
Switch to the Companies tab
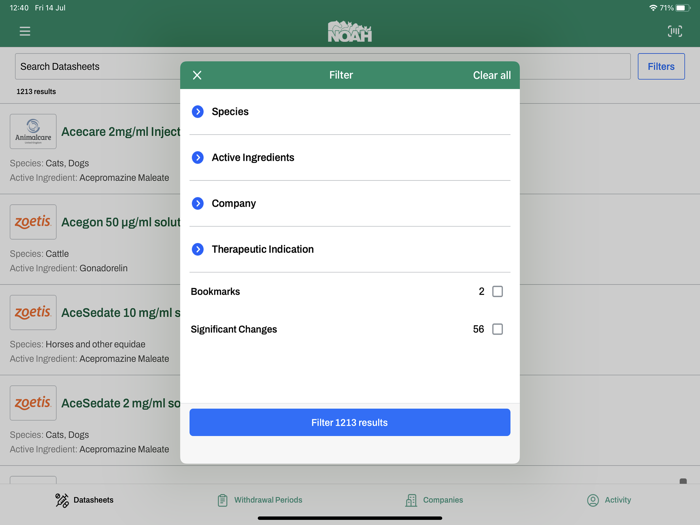434,500
